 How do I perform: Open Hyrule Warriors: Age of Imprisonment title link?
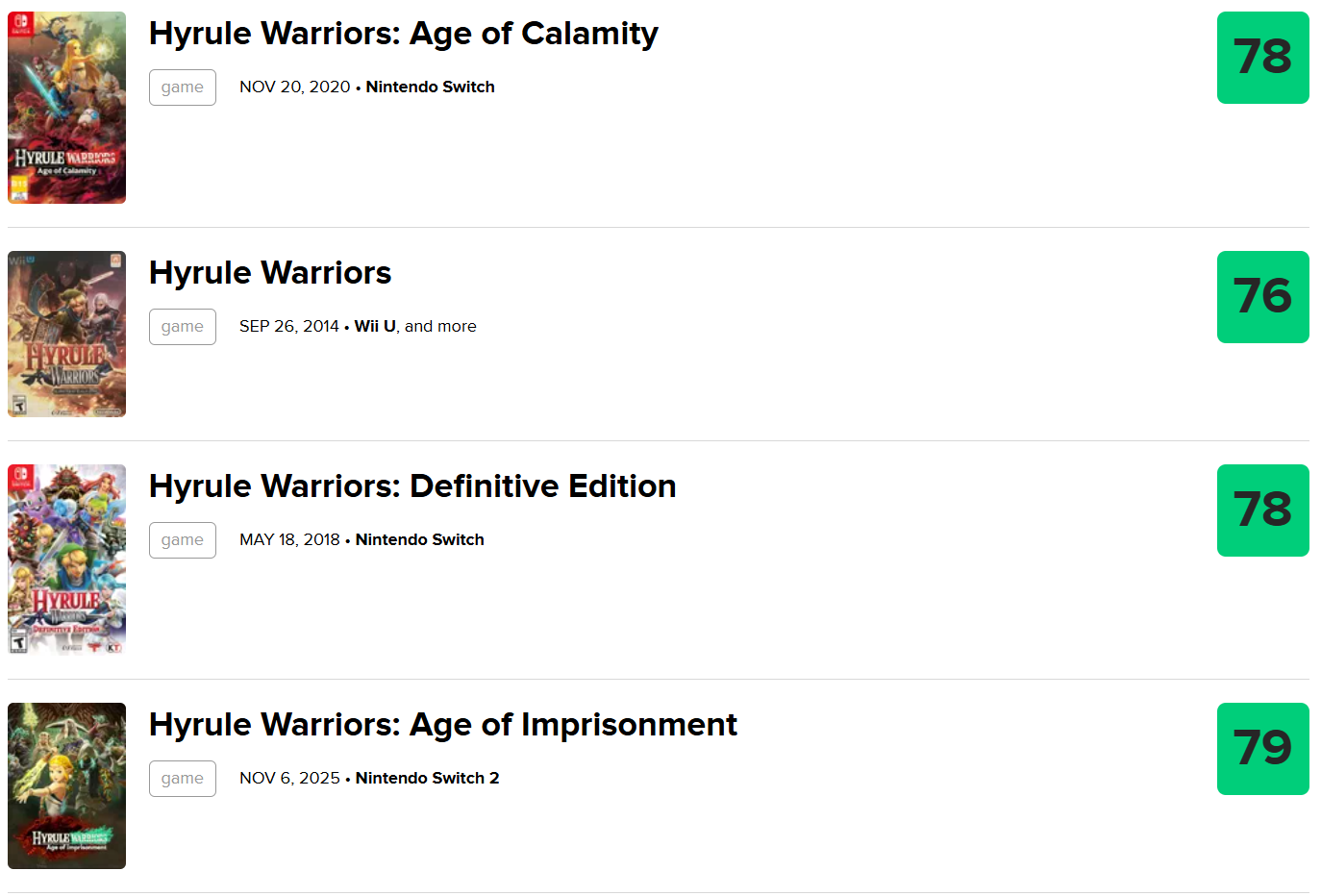[442, 725]
